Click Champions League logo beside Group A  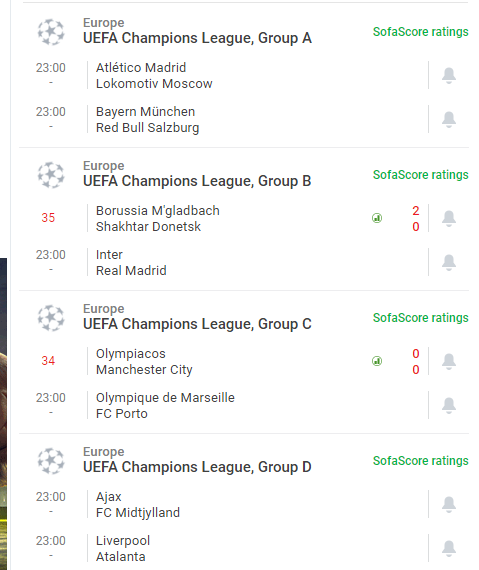coord(51,32)
